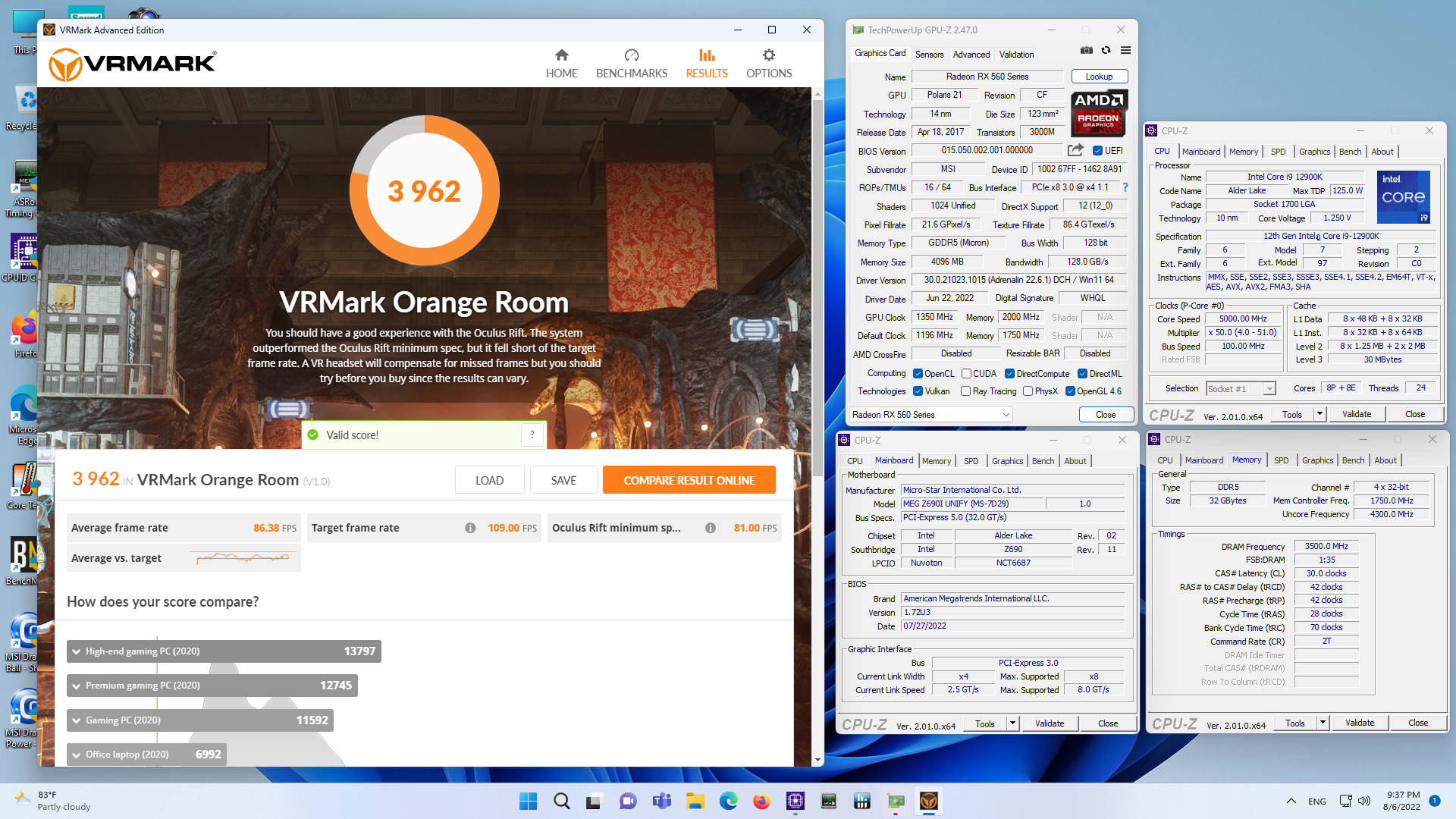Toggle CUDA checkbox in GPU-Z
The image size is (1456, 819).
click(966, 374)
